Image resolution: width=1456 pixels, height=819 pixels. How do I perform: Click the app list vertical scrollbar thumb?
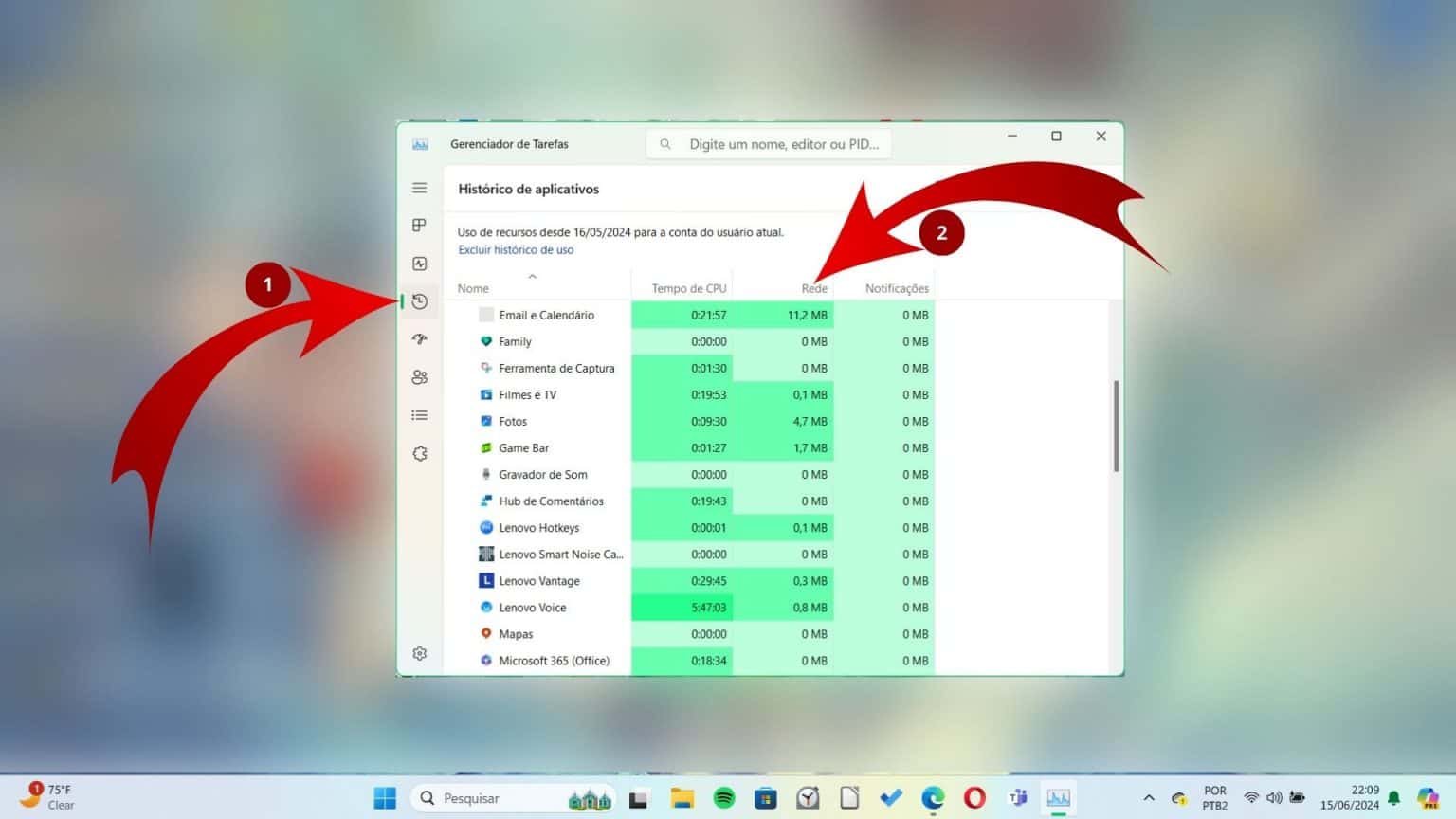tap(1116, 427)
